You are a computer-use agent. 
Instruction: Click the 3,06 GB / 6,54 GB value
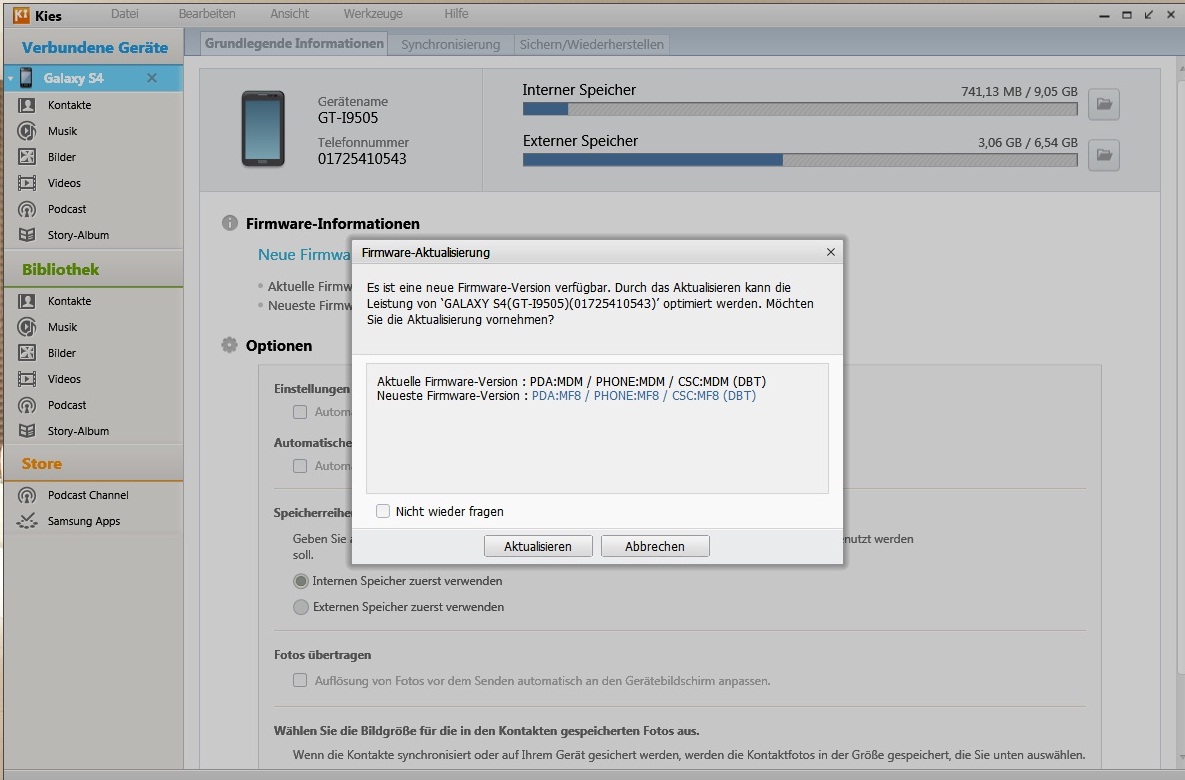[1028, 142]
